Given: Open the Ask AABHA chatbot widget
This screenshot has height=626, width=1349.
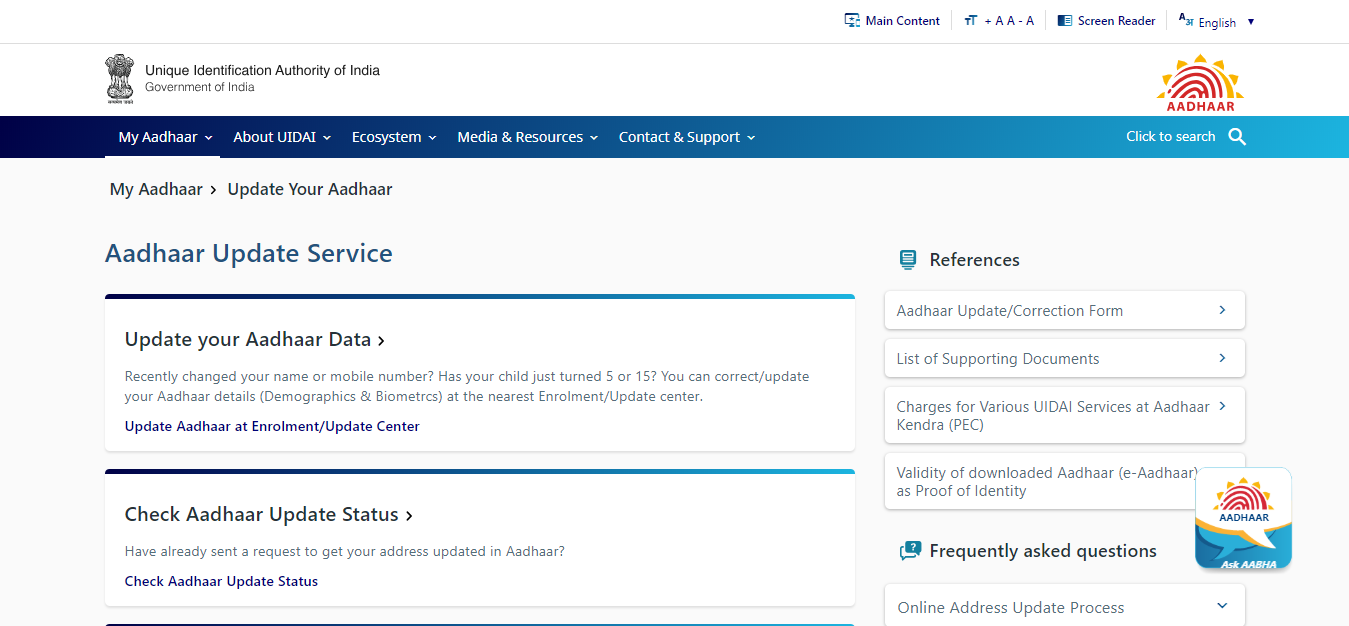Looking at the screenshot, I should (1243, 519).
